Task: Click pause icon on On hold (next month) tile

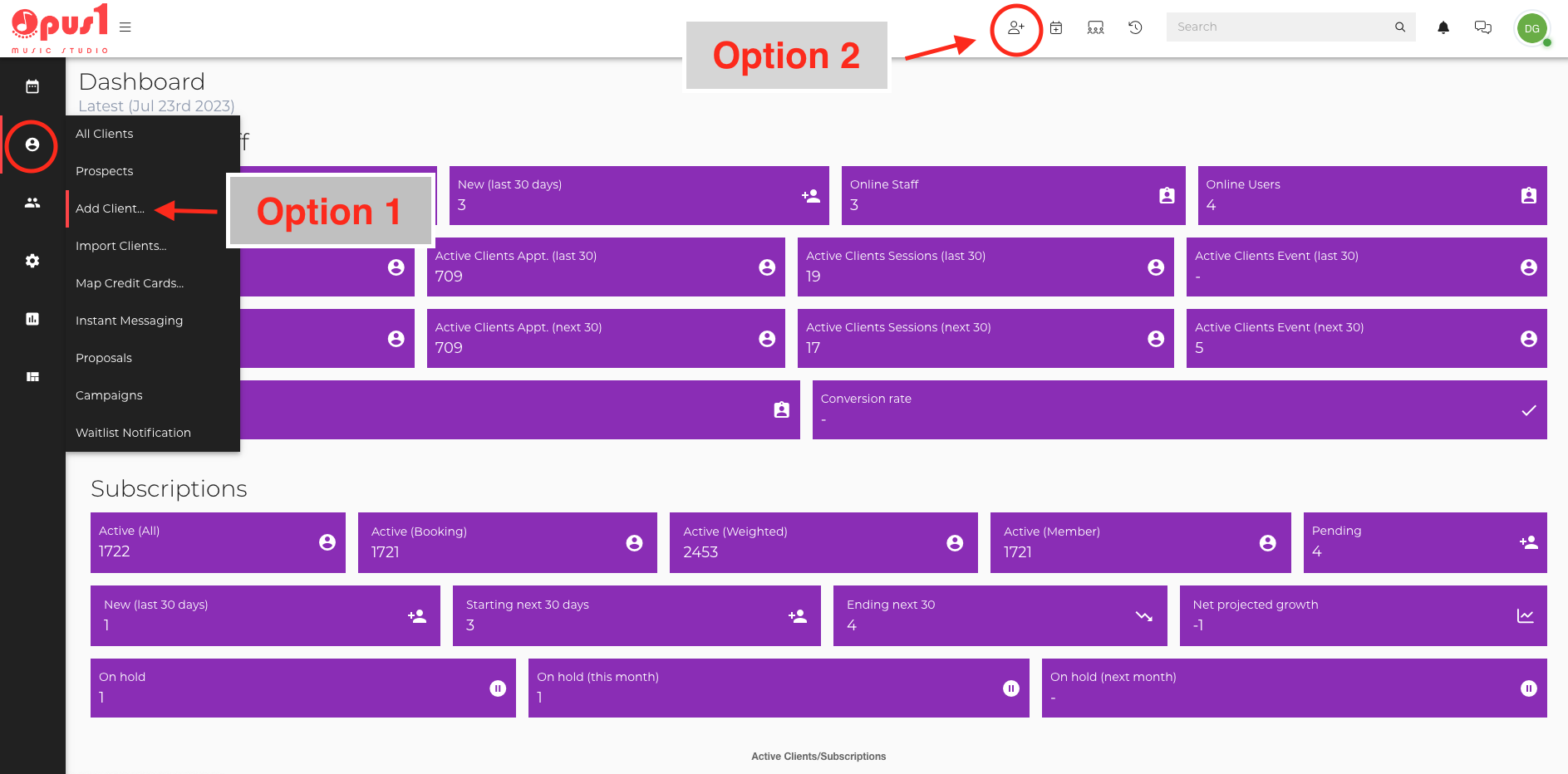Action: coord(1529,688)
